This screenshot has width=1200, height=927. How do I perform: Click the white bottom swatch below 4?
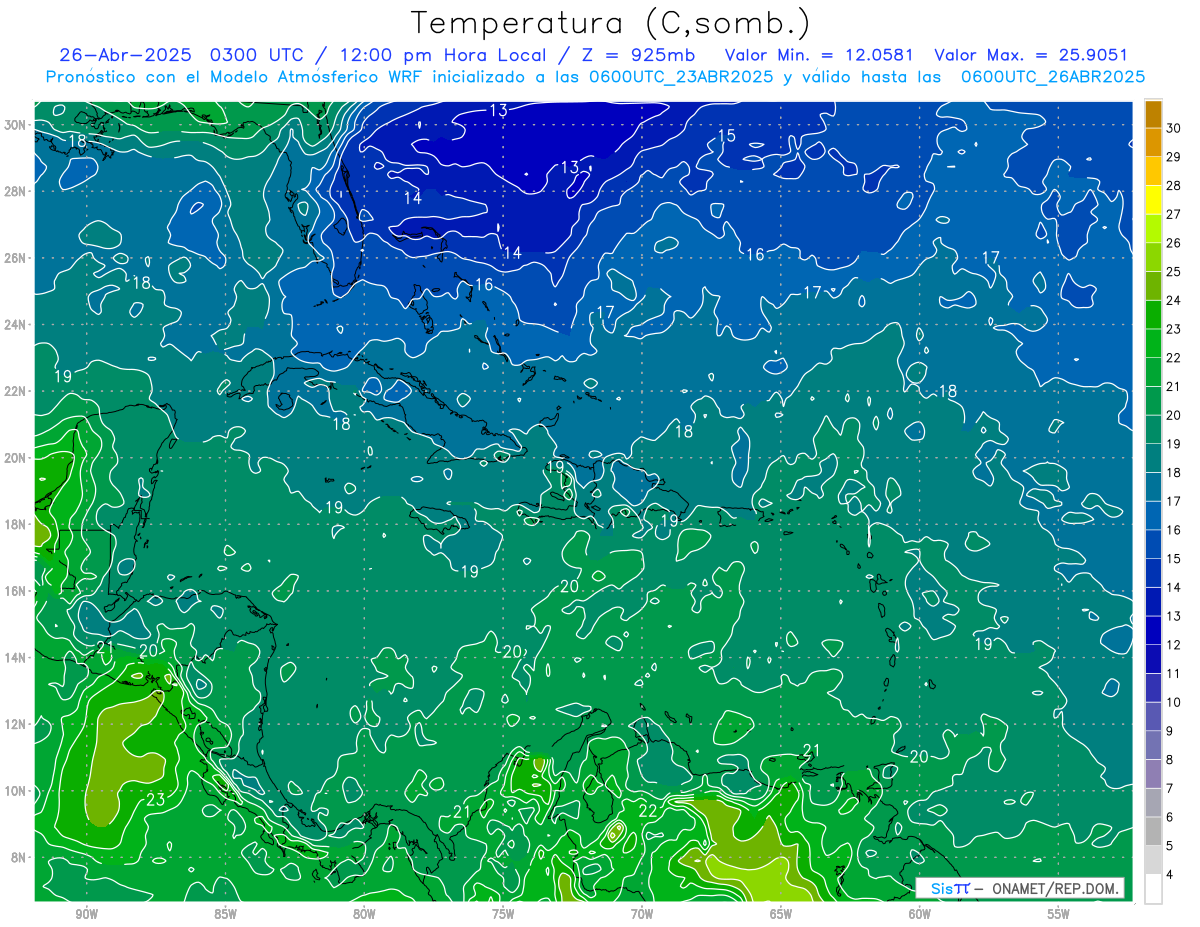pos(1153,888)
